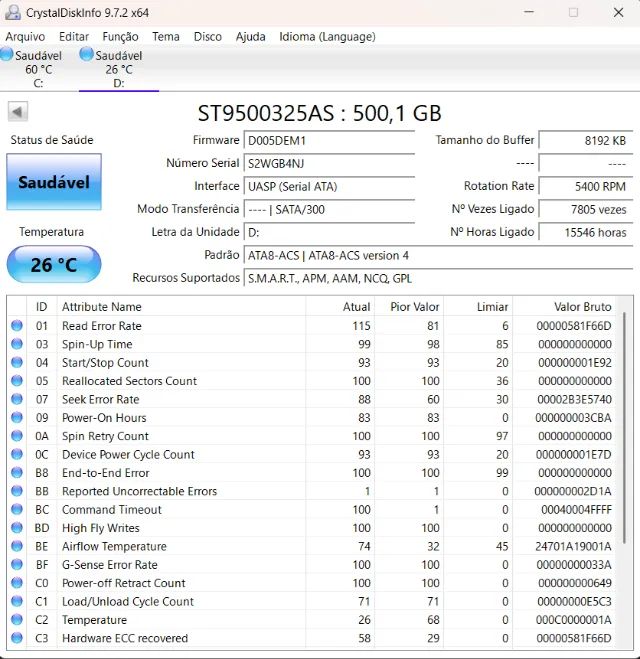This screenshot has width=640, height=659.
Task: Click the CrystalDiskInfo app icon in title bar
Action: pyautogui.click(x=13, y=13)
